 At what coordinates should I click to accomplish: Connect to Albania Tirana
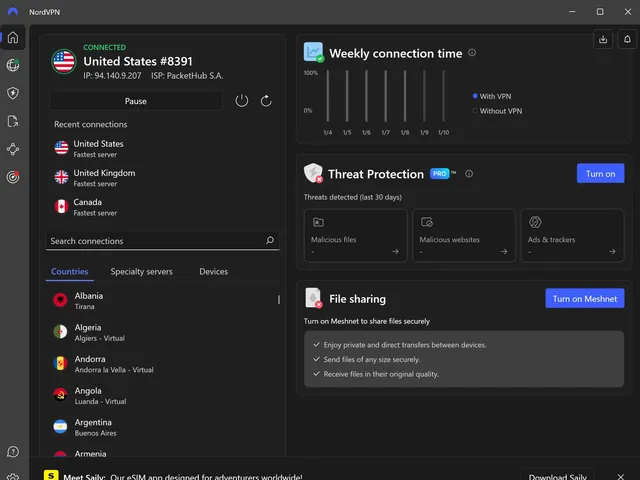tap(162, 300)
